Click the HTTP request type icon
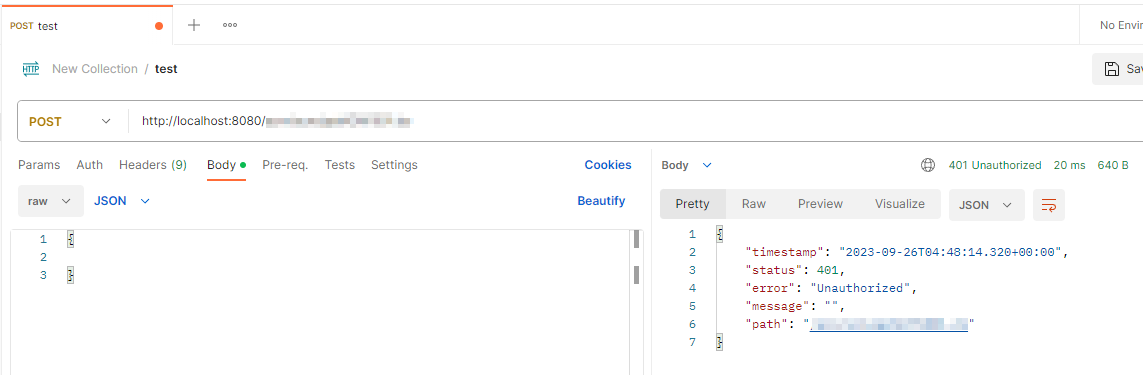Viewport: 1143px width, 375px height. click(x=31, y=69)
